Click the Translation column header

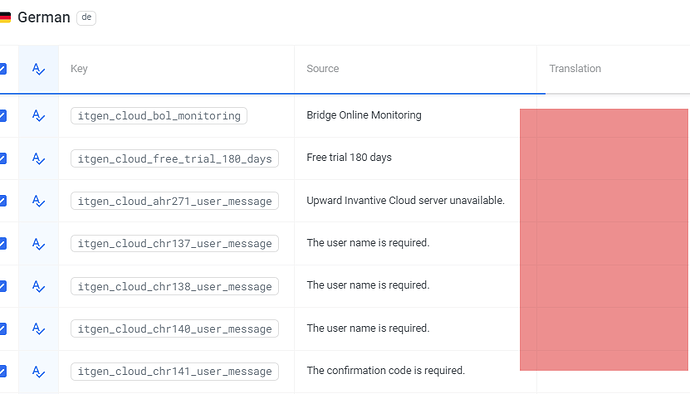pos(575,69)
